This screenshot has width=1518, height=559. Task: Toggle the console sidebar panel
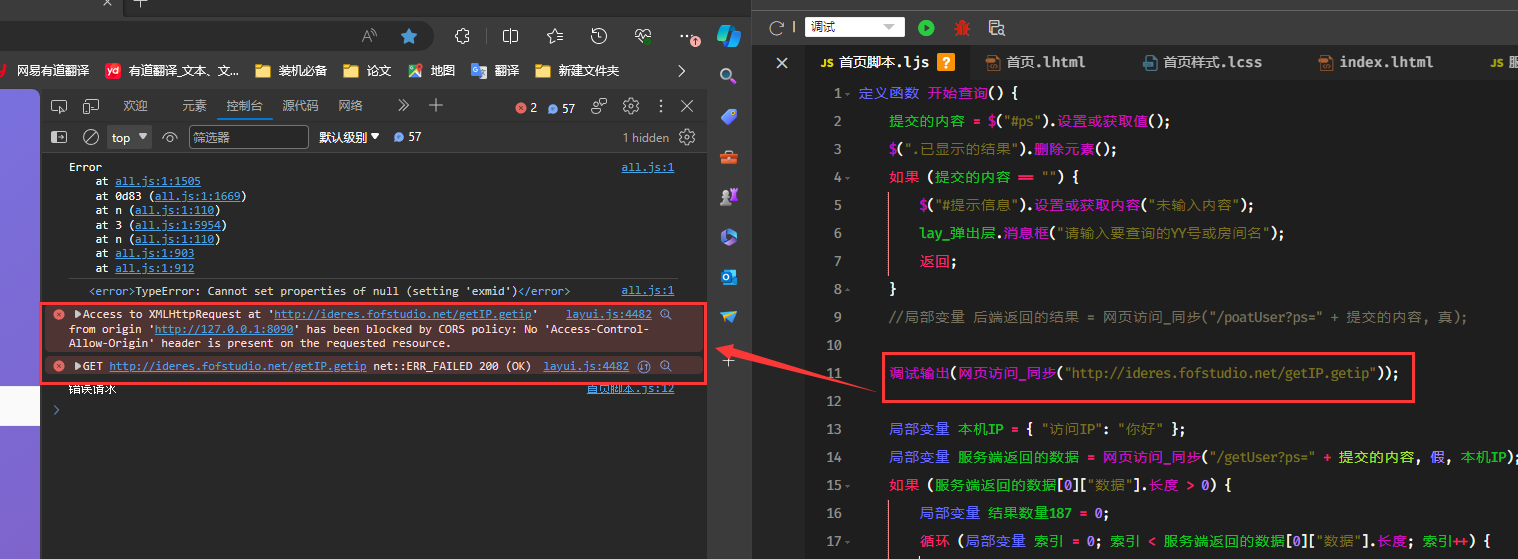tap(59, 137)
